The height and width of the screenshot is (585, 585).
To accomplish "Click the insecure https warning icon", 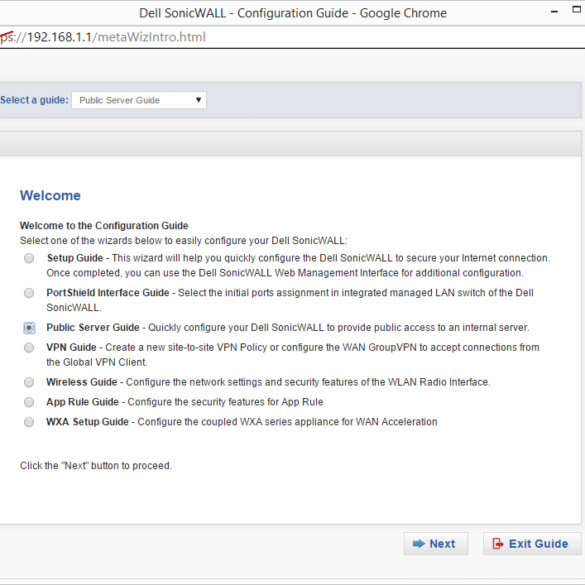I will pos(7,37).
